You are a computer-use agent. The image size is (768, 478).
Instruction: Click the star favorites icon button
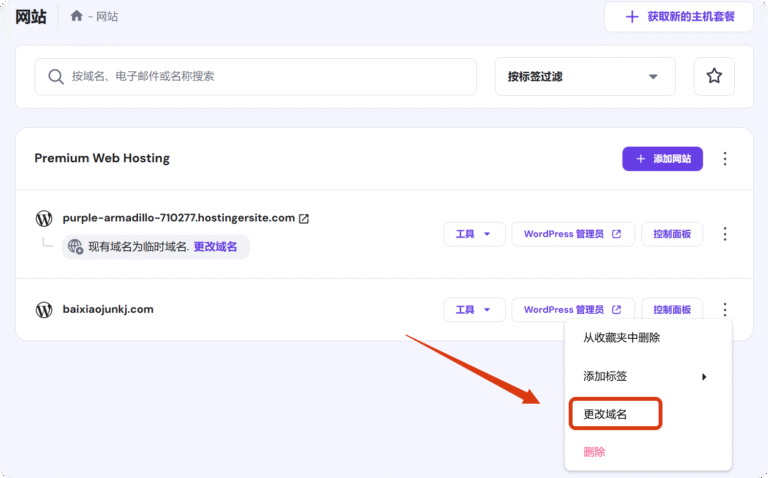714,76
